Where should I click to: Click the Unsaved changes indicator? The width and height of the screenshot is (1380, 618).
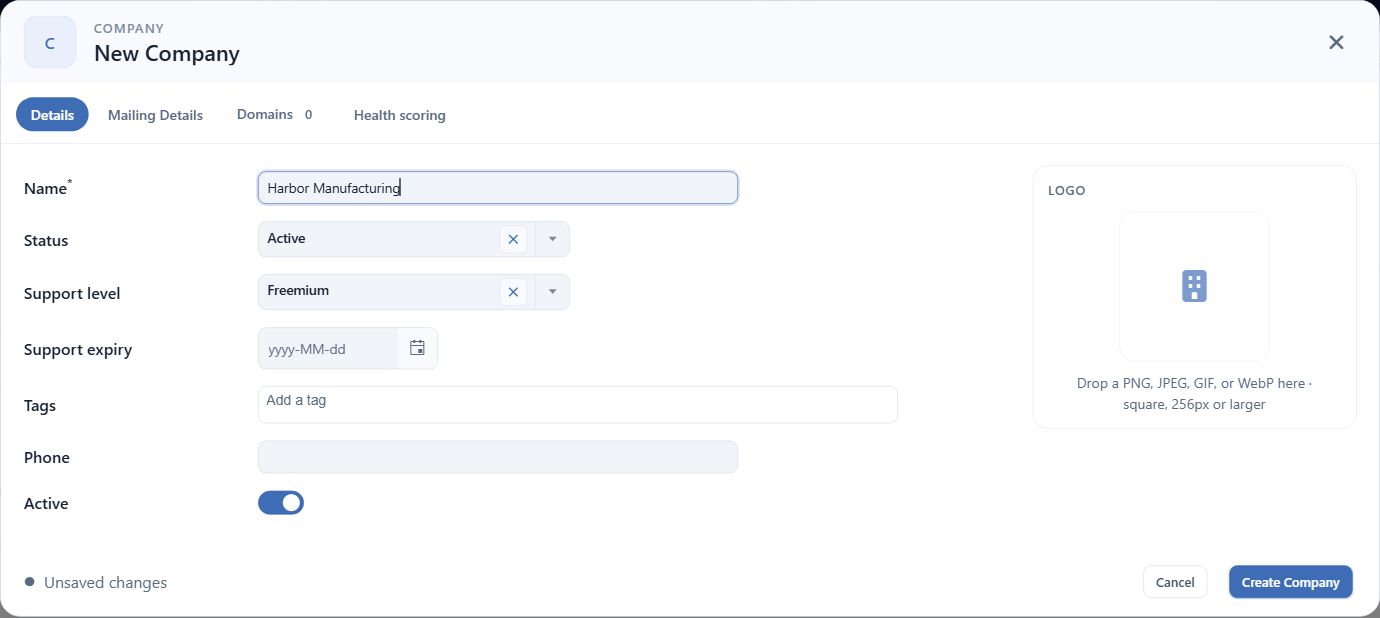[x=96, y=583]
